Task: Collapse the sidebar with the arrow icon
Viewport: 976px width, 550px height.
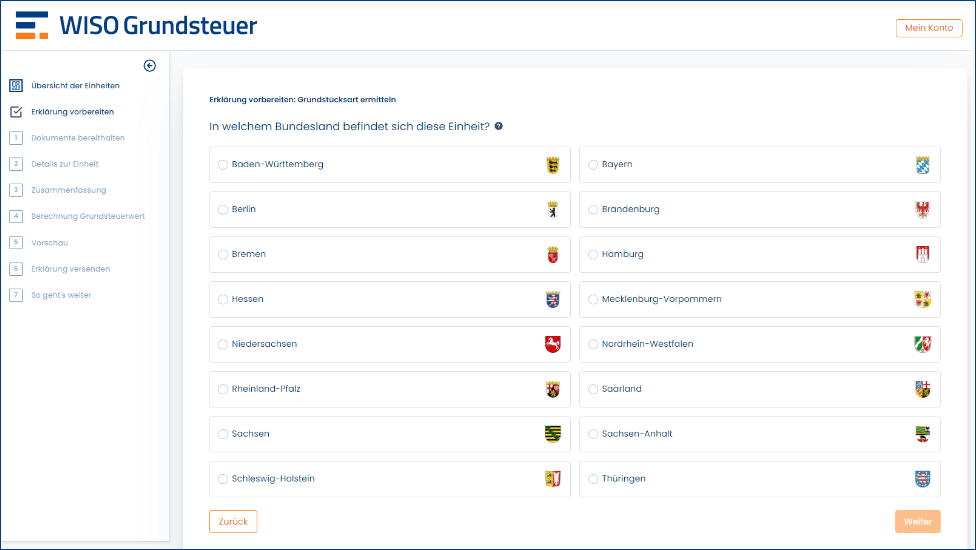Action: 149,66
